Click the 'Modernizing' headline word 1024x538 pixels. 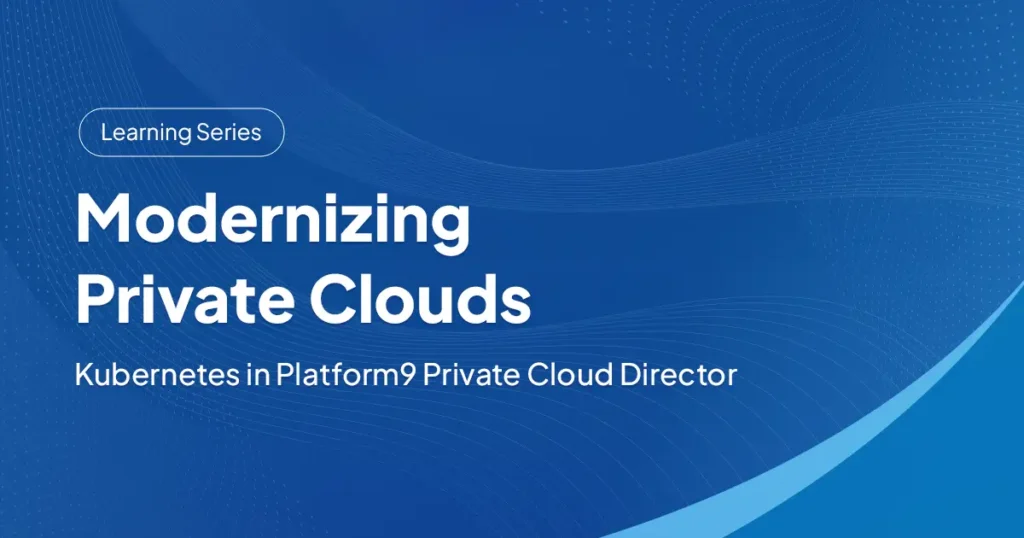coord(273,222)
